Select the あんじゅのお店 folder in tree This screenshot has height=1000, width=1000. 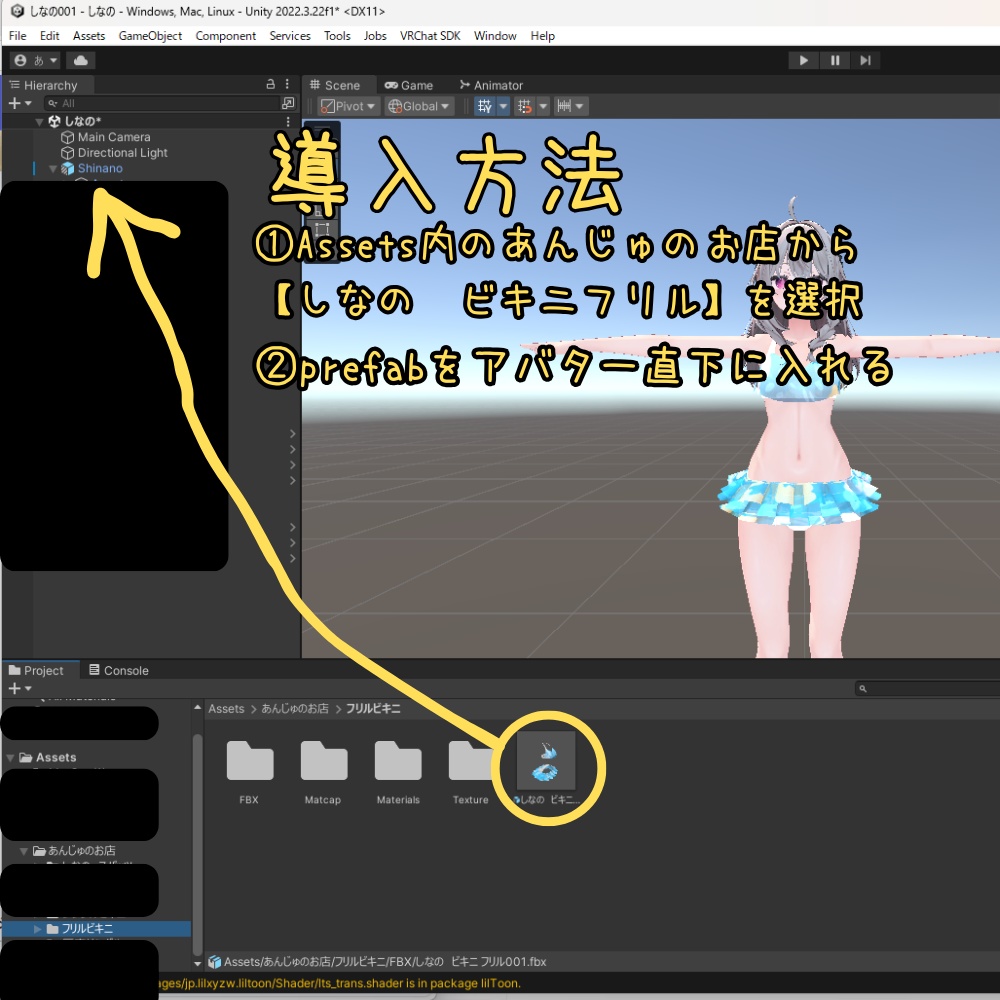tap(82, 851)
